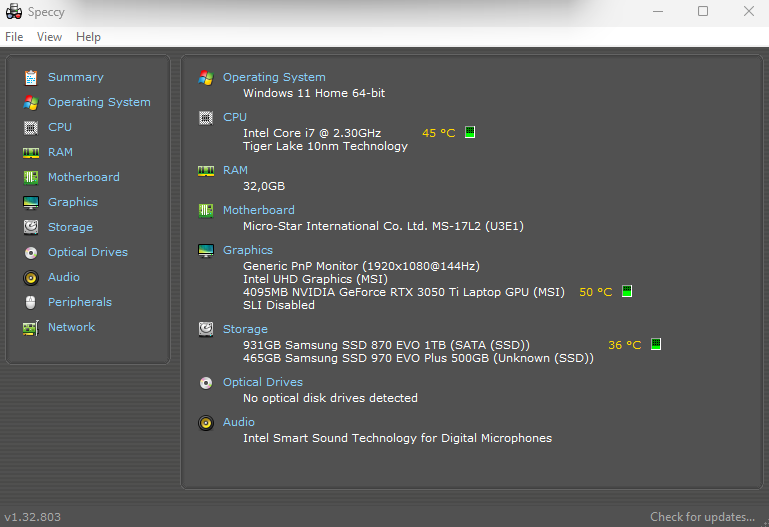Click the Operating System heading link
Screen dimensions: 769x527
click(274, 77)
